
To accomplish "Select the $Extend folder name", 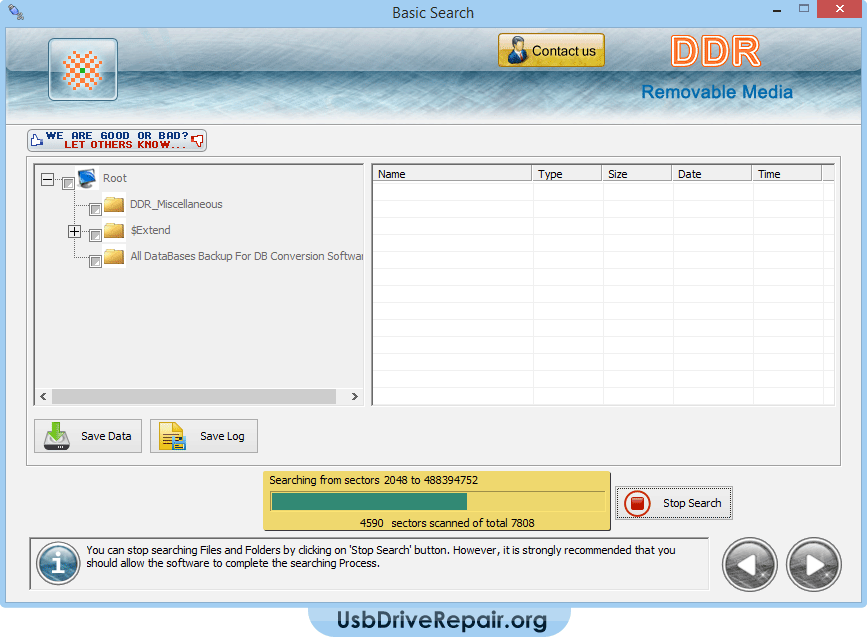I will coord(150,230).
